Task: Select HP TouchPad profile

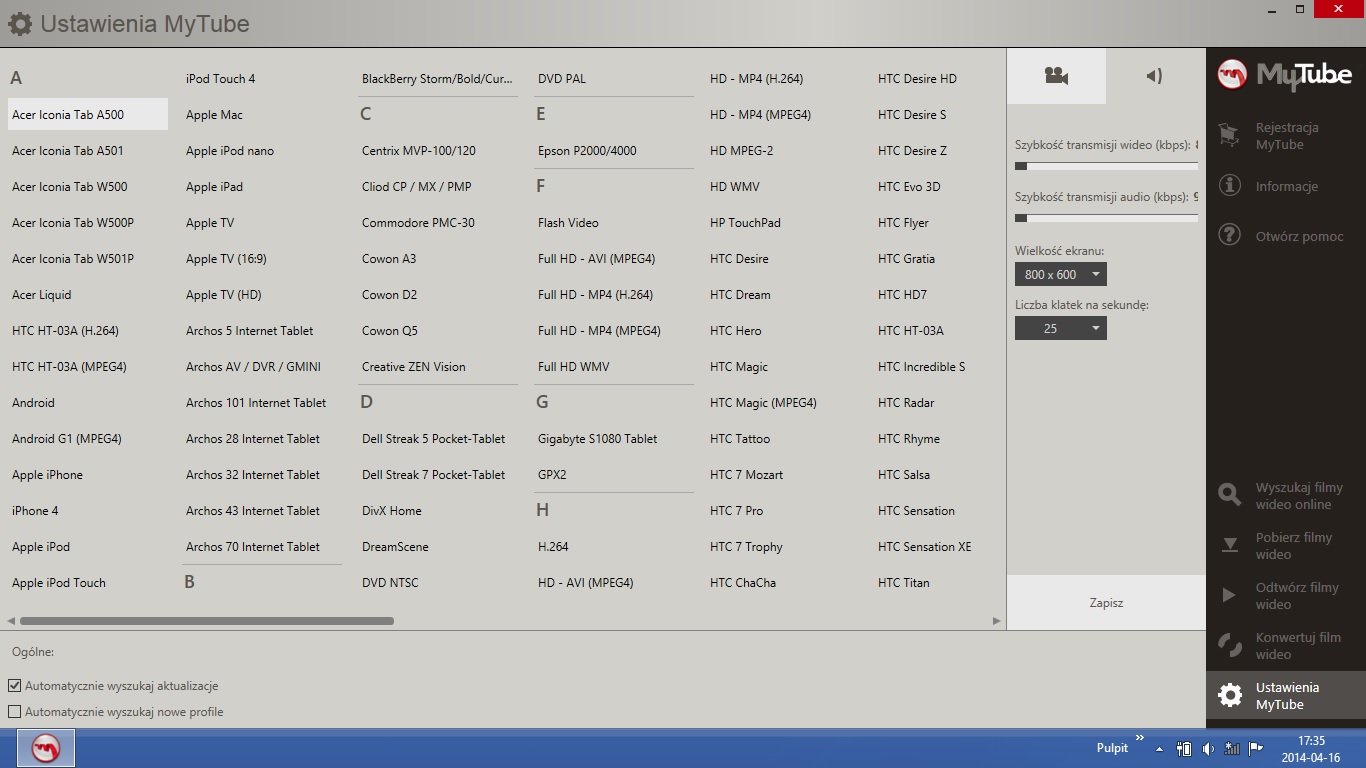Action: coord(745,222)
